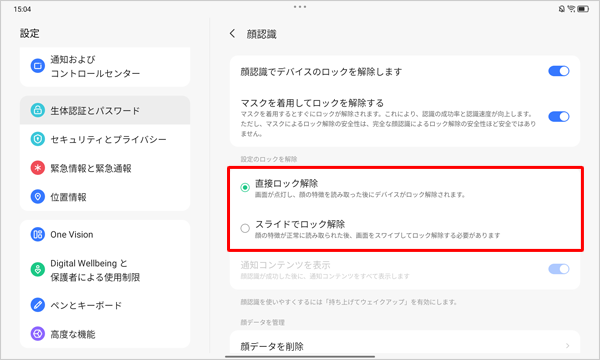Tap the One Vision icon

(x=38, y=234)
